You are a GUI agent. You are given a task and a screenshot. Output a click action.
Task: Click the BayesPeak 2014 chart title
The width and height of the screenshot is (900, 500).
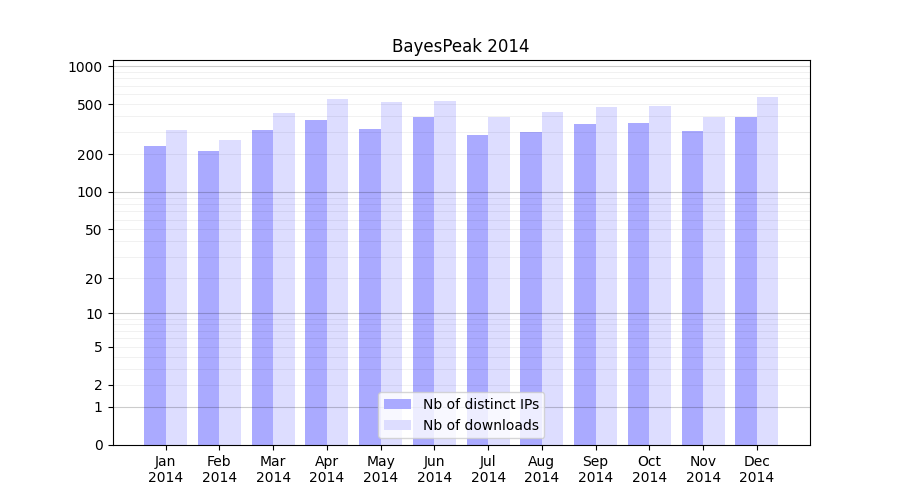coord(460,46)
